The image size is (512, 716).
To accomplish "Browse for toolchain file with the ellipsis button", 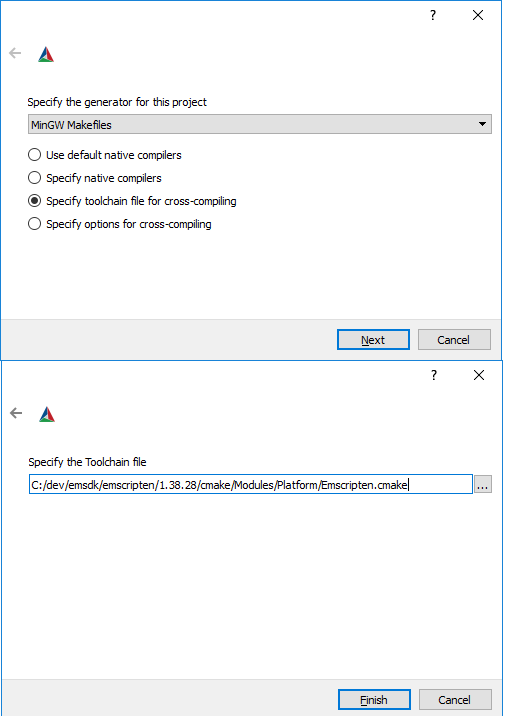I will (x=483, y=484).
